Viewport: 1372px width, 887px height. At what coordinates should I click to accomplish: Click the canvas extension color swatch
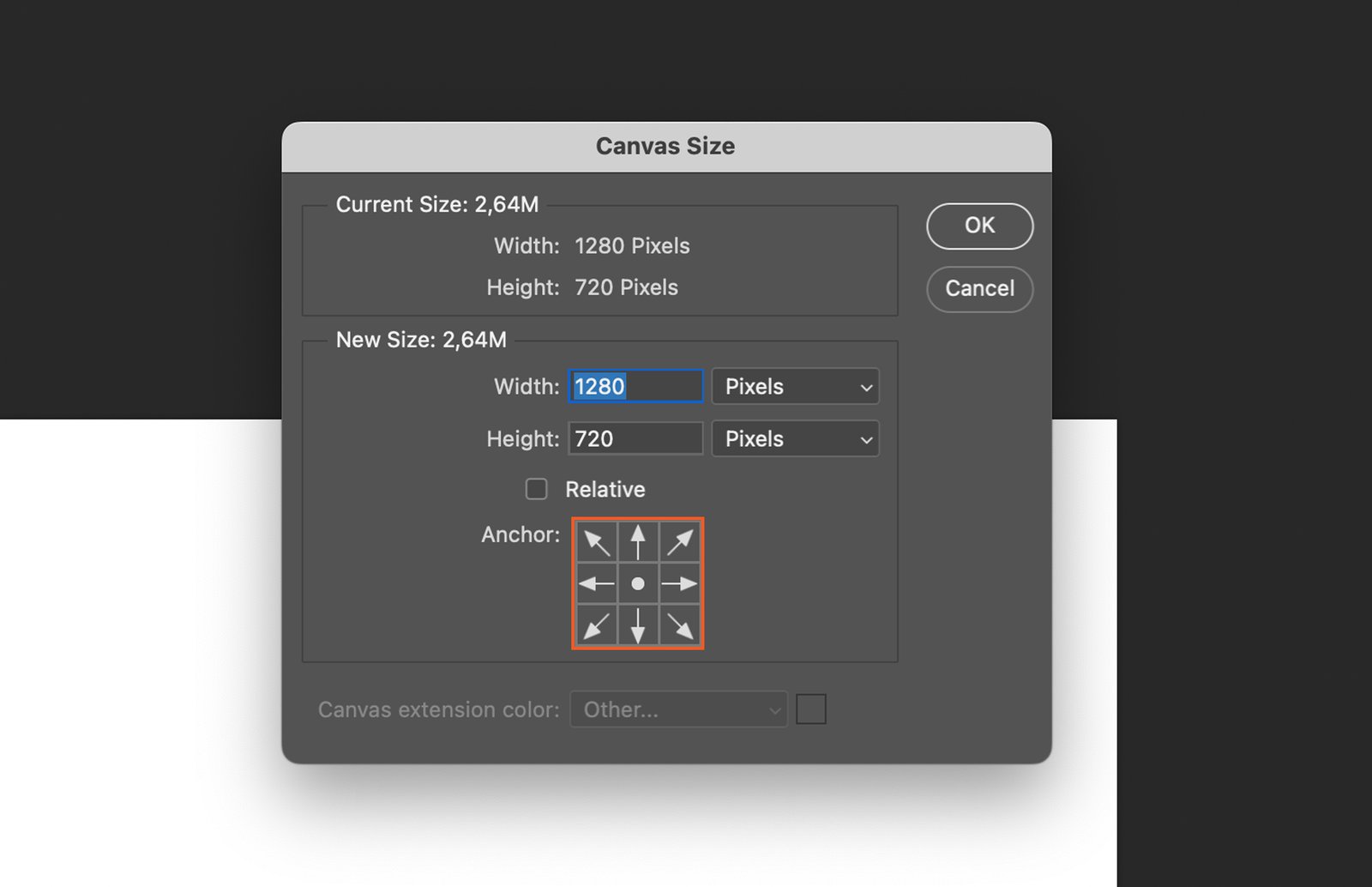click(x=811, y=709)
